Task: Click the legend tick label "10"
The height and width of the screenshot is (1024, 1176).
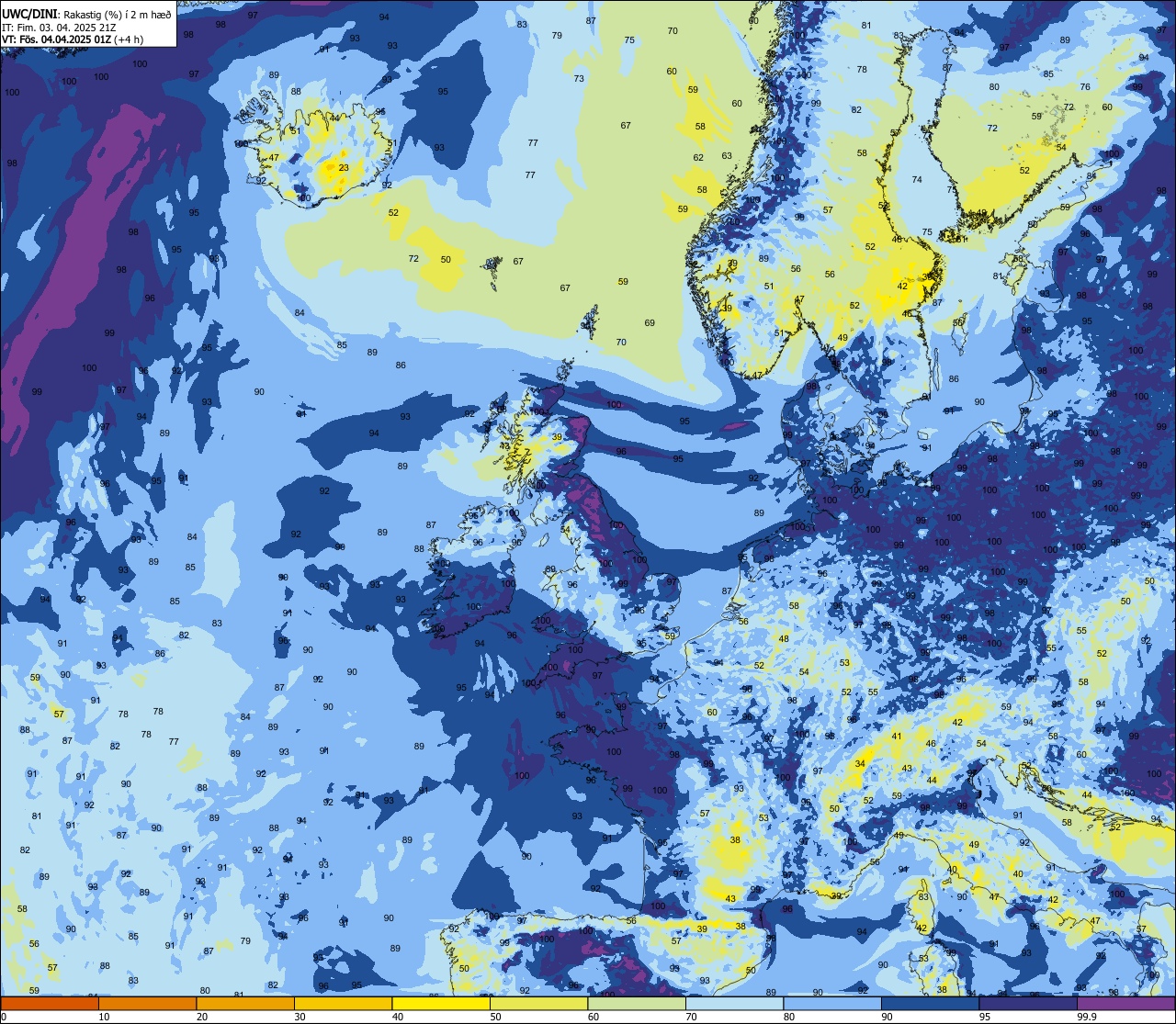Action: (x=104, y=1017)
